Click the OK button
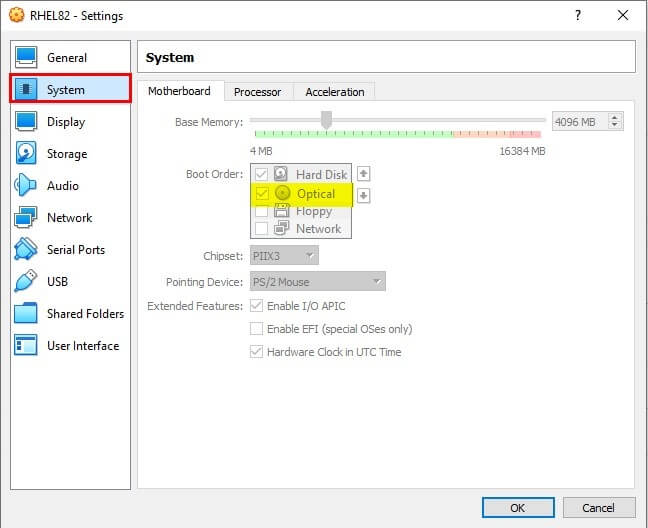 click(518, 508)
